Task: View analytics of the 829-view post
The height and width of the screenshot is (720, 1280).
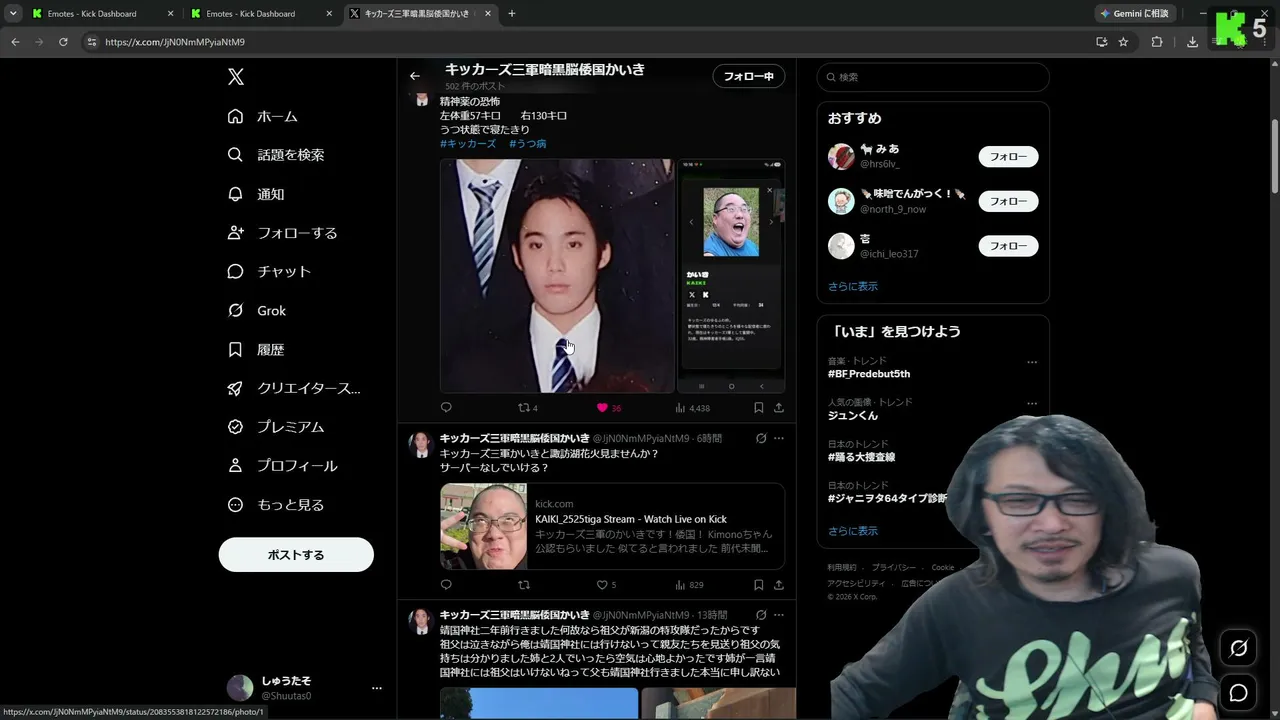Action: pos(689,585)
